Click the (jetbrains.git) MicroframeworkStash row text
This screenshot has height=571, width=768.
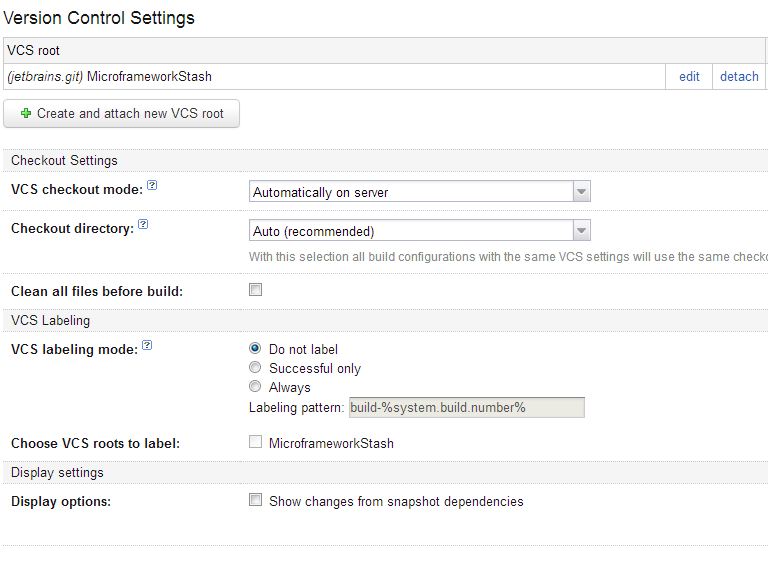click(x=110, y=76)
